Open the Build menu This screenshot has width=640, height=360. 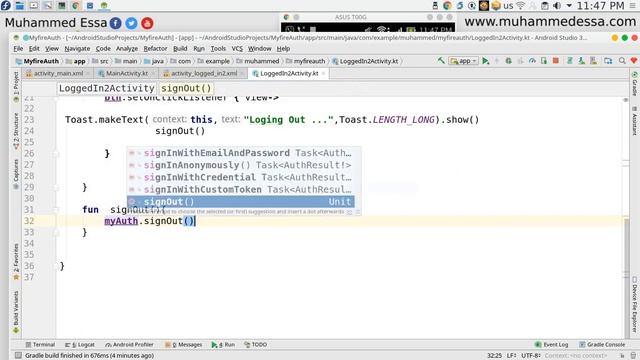(x=180, y=49)
